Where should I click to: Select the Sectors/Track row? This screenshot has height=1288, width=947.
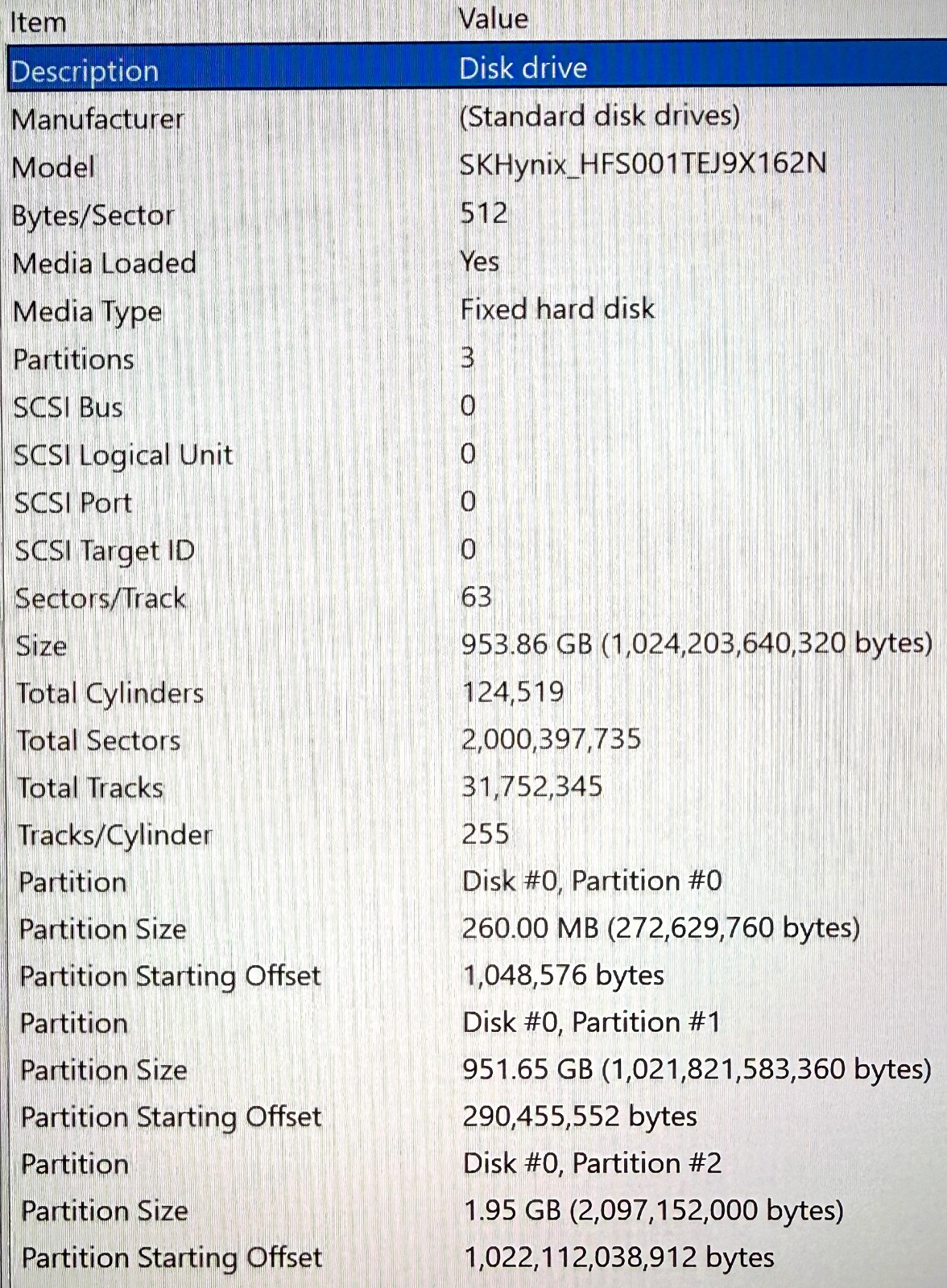click(x=477, y=597)
